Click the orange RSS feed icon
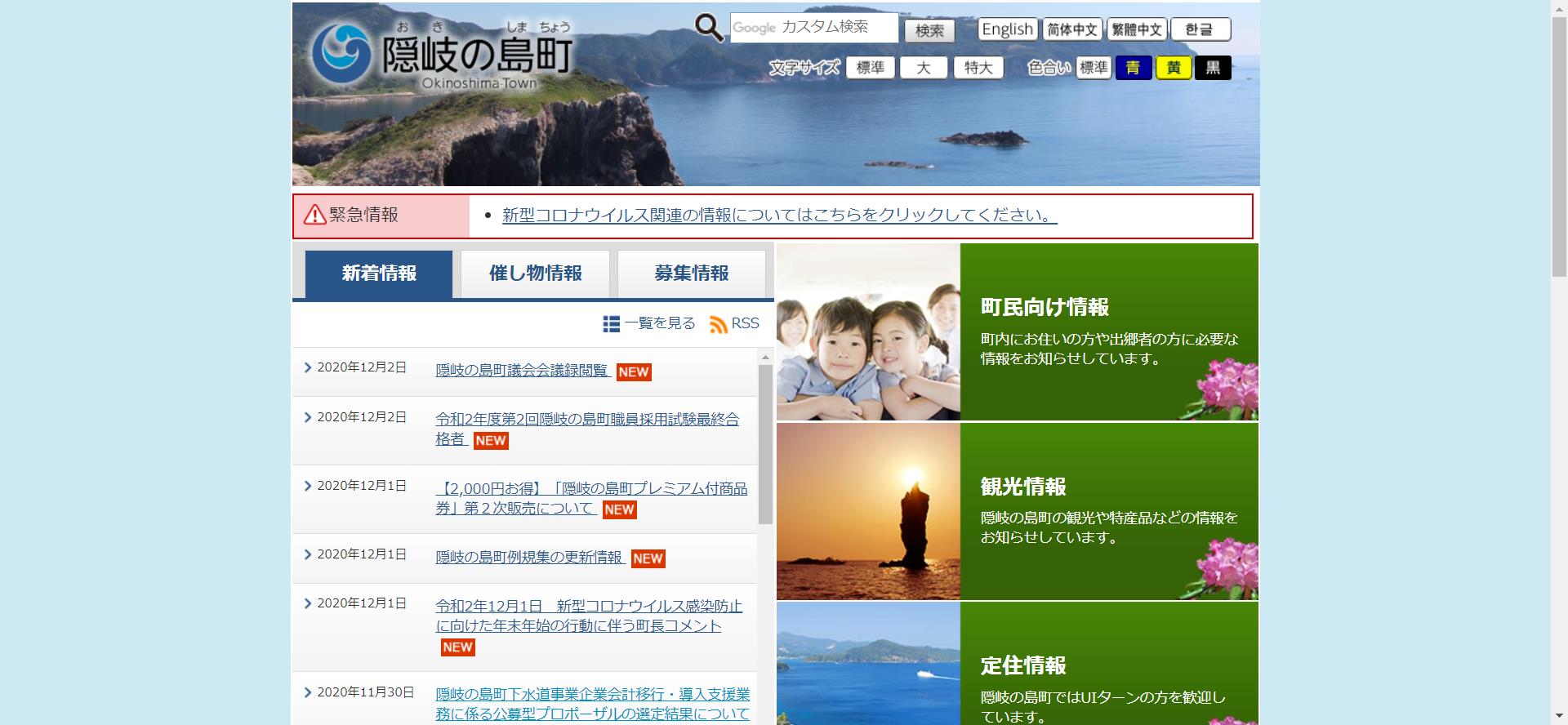 [x=719, y=324]
